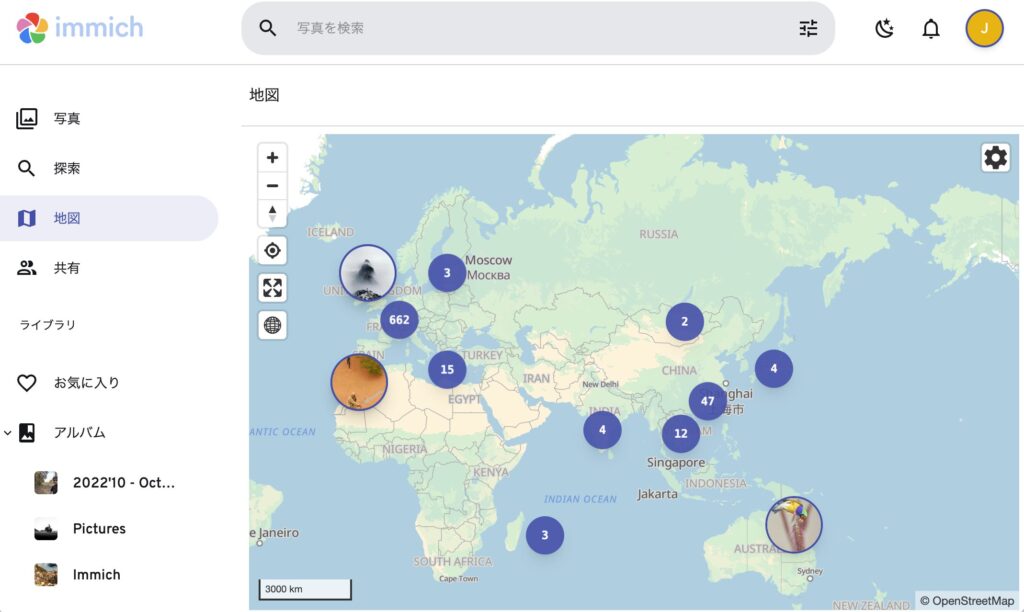Screen dimensions: 1024x612
Task: Open 写真 in sidebar
Action: (67, 119)
